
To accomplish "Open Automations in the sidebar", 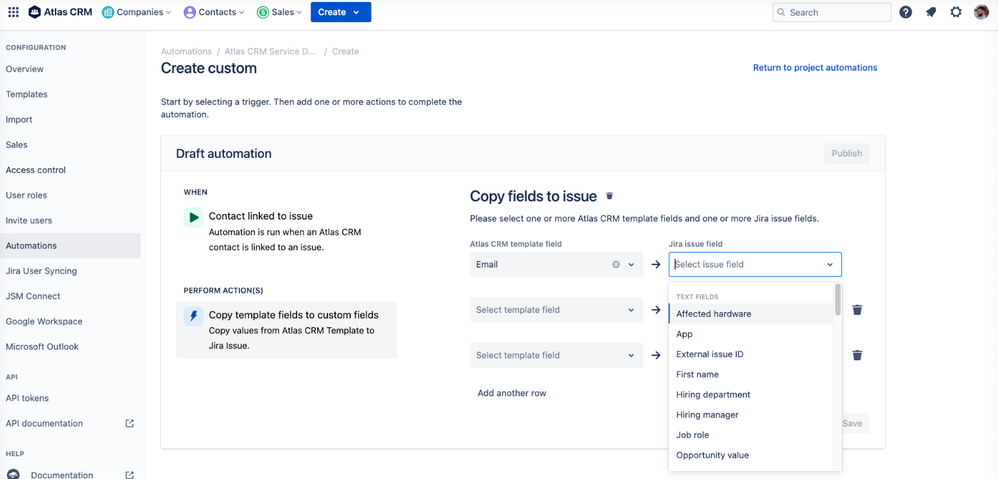I will (x=70, y=246).
